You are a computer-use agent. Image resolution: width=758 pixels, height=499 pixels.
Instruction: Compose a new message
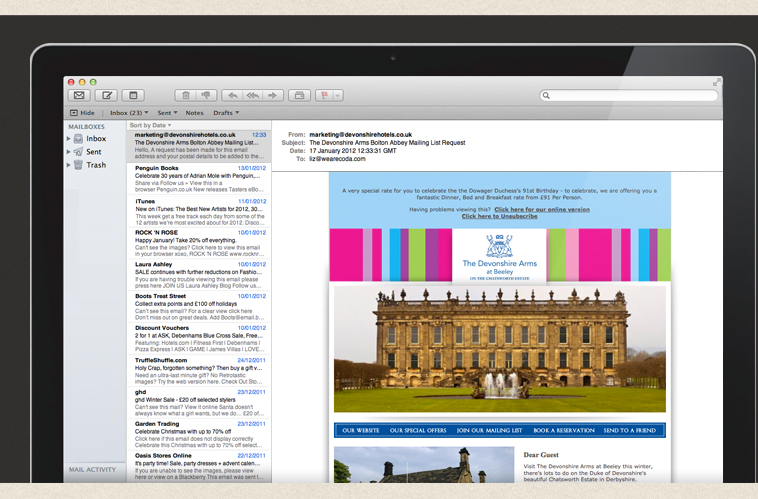[x=106, y=95]
